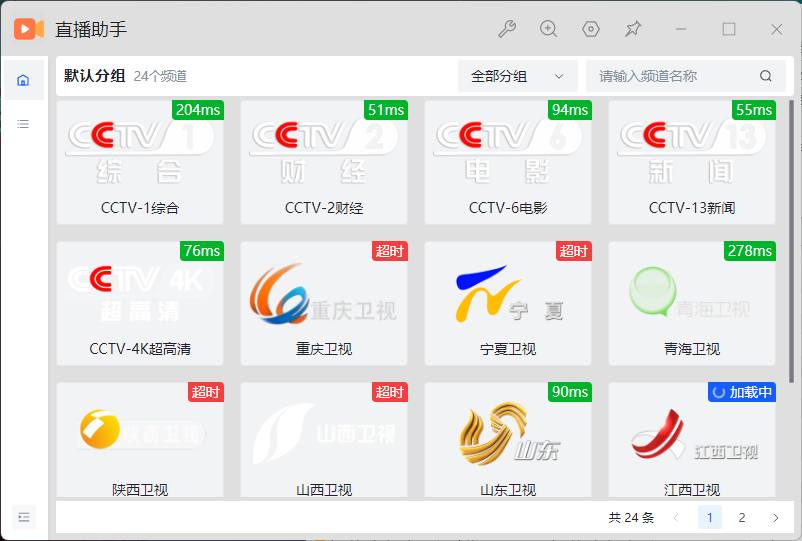Screen dimensions: 802x541
Task: Open the CCTV-2财经 channel card
Action: pos(324,162)
